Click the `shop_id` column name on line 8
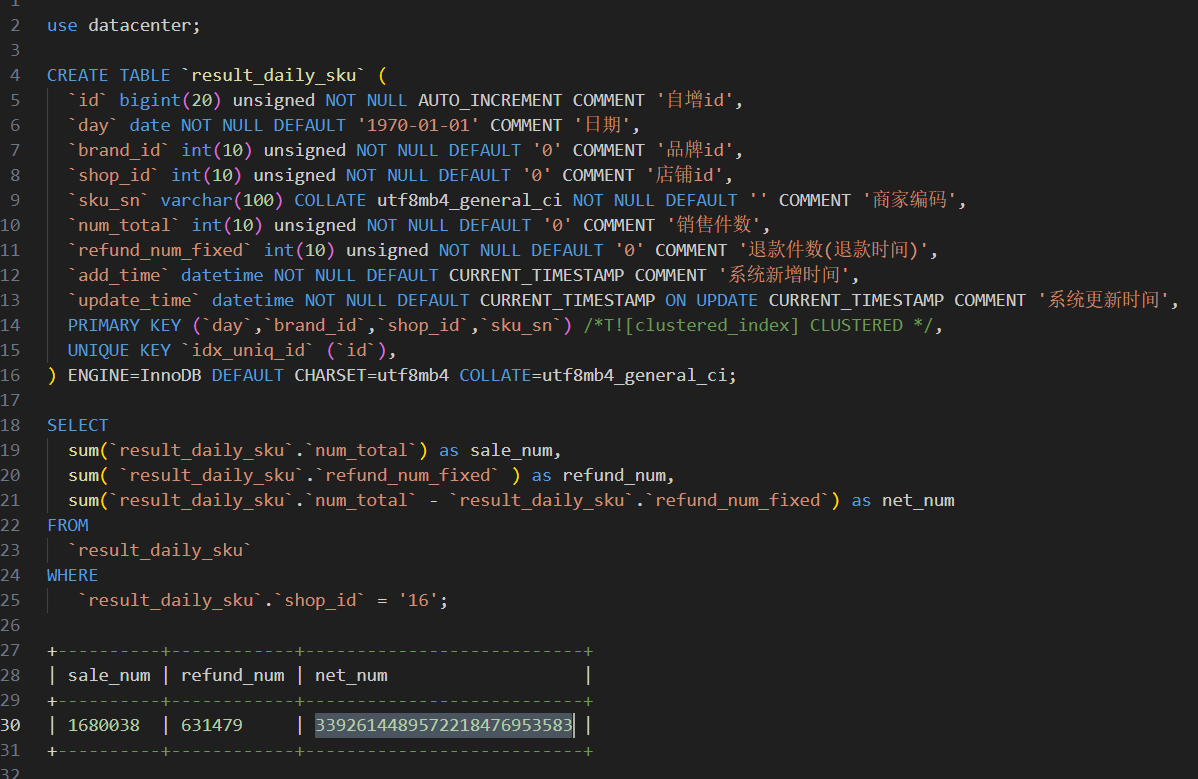 113,176
